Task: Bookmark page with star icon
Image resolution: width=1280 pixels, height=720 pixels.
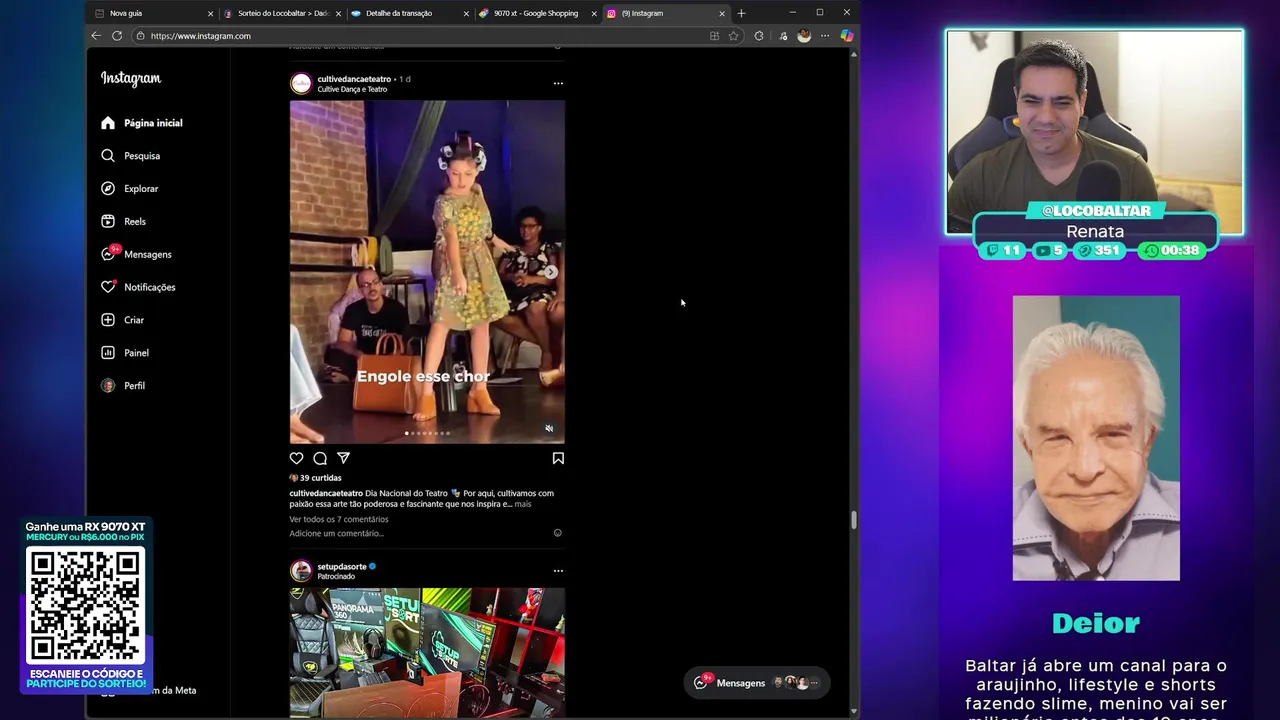Action: click(733, 36)
